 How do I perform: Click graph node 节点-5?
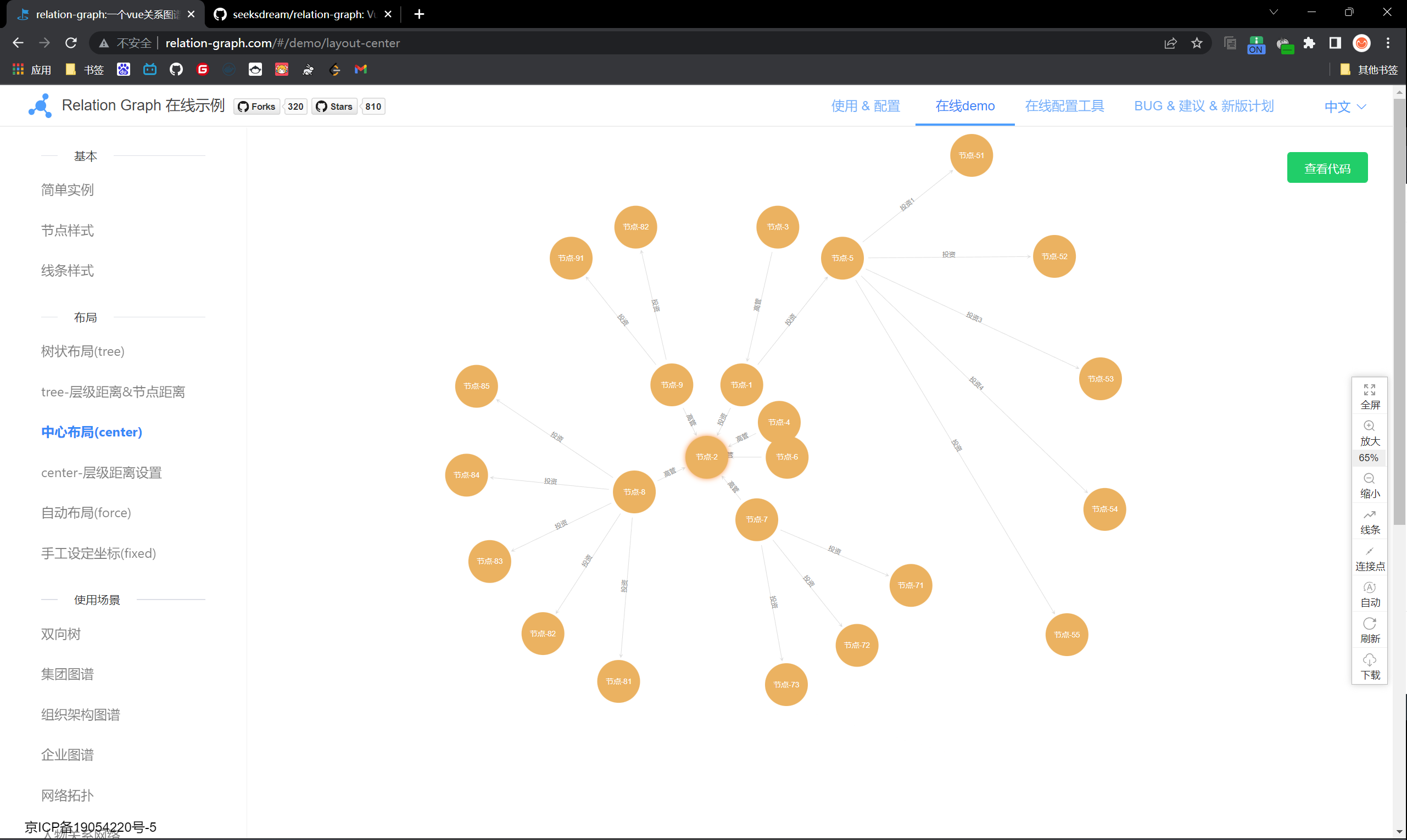(x=842, y=258)
